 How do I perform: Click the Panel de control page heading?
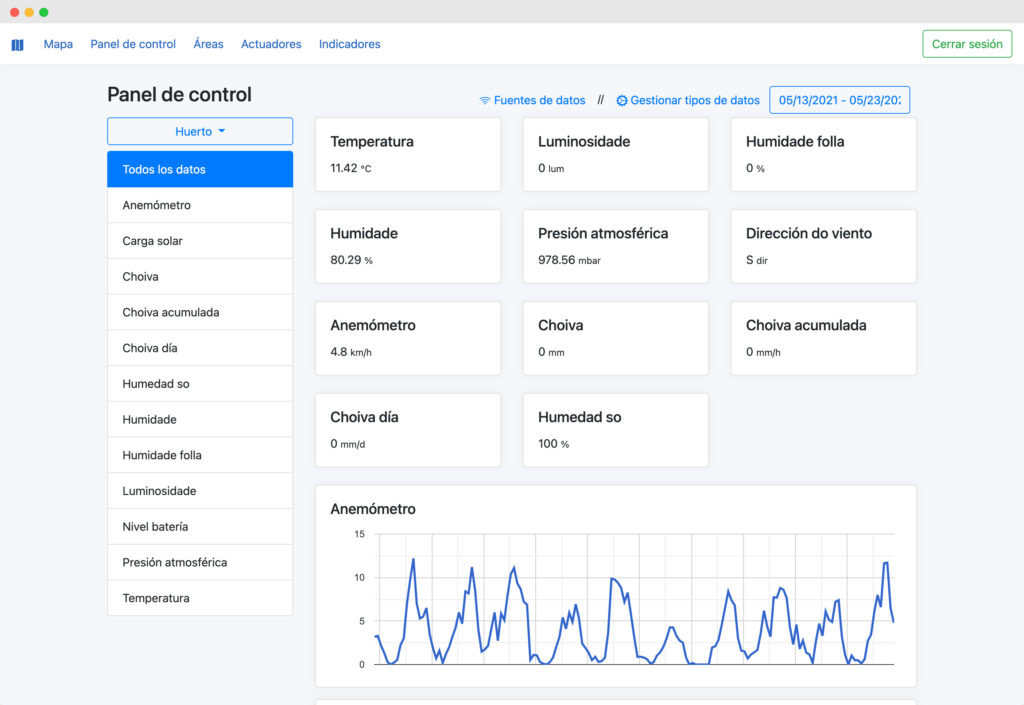(179, 95)
